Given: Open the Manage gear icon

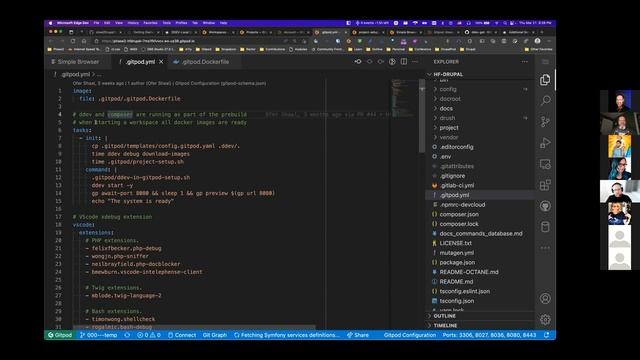Looking at the screenshot, I should 545,319.
